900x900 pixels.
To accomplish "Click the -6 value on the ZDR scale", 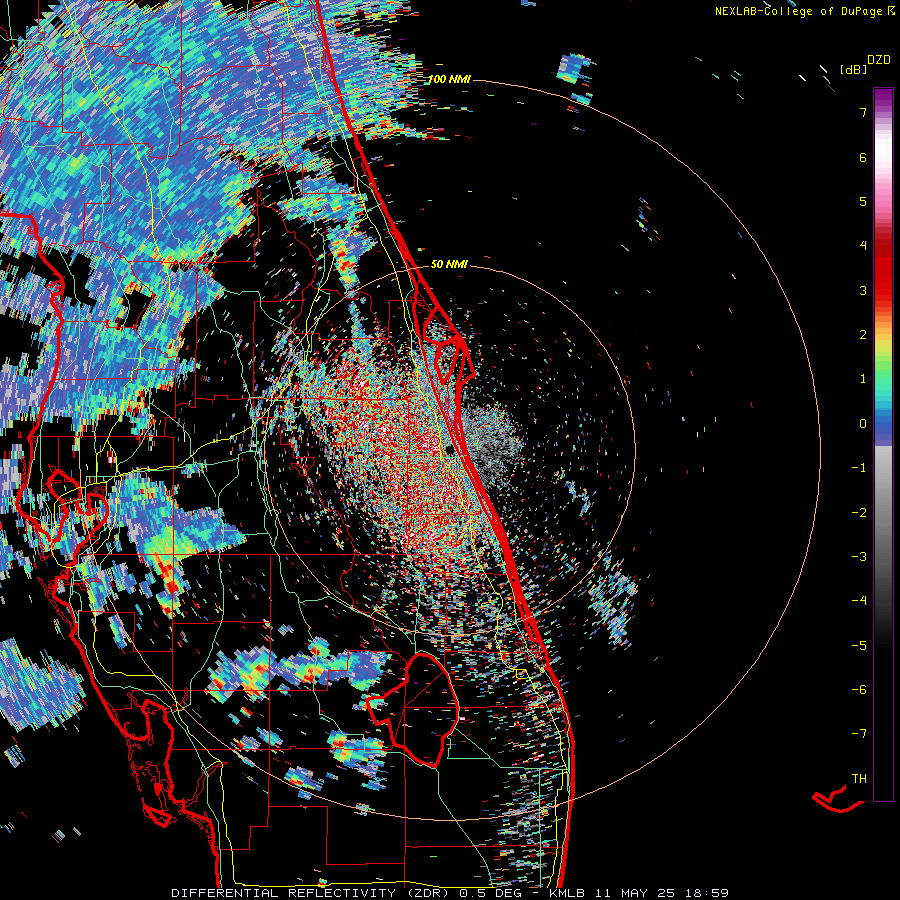I will 859,689.
